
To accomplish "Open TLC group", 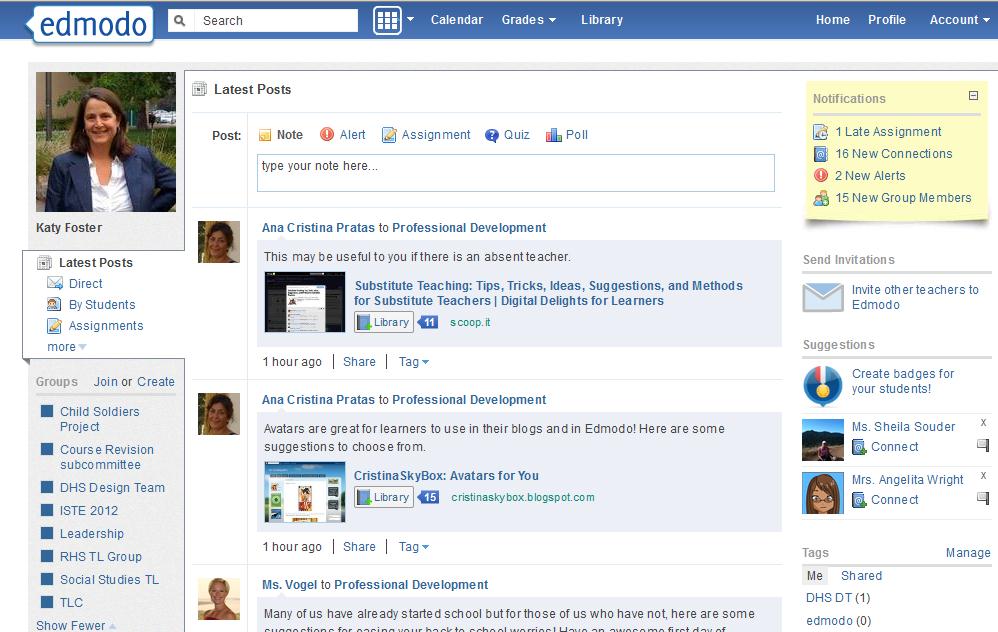I will pyautogui.click(x=71, y=602).
